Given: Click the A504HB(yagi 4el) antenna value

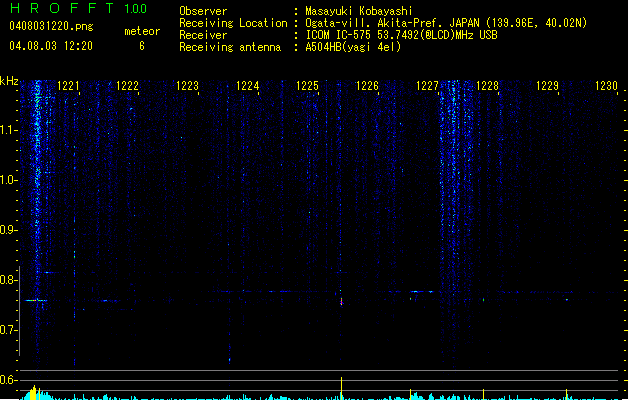Looking at the screenshot, I should pos(353,47).
